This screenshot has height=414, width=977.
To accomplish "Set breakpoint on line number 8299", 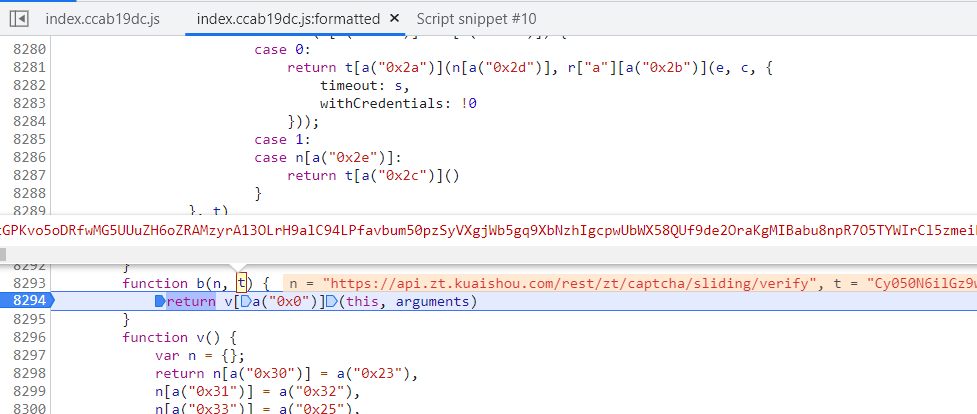I will [x=29, y=392].
